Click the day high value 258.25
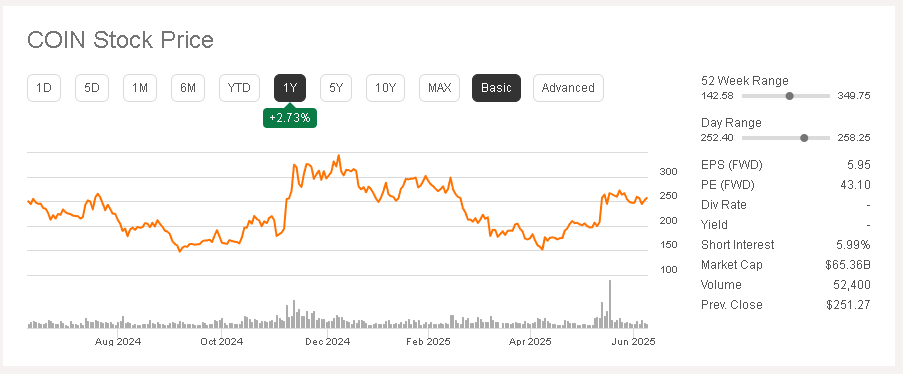903x374 pixels. coord(853,138)
